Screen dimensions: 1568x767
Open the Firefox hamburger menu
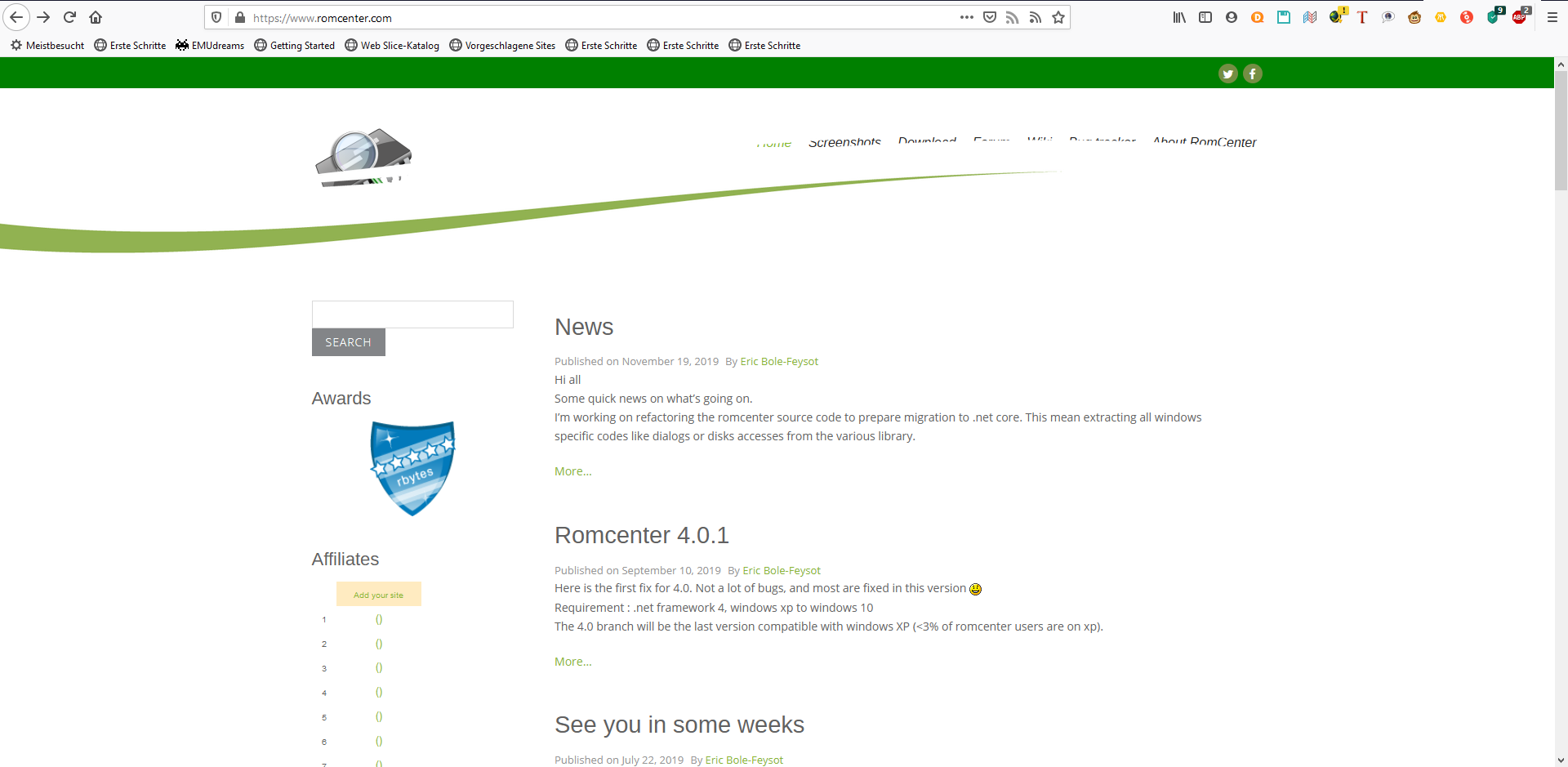(1552, 17)
